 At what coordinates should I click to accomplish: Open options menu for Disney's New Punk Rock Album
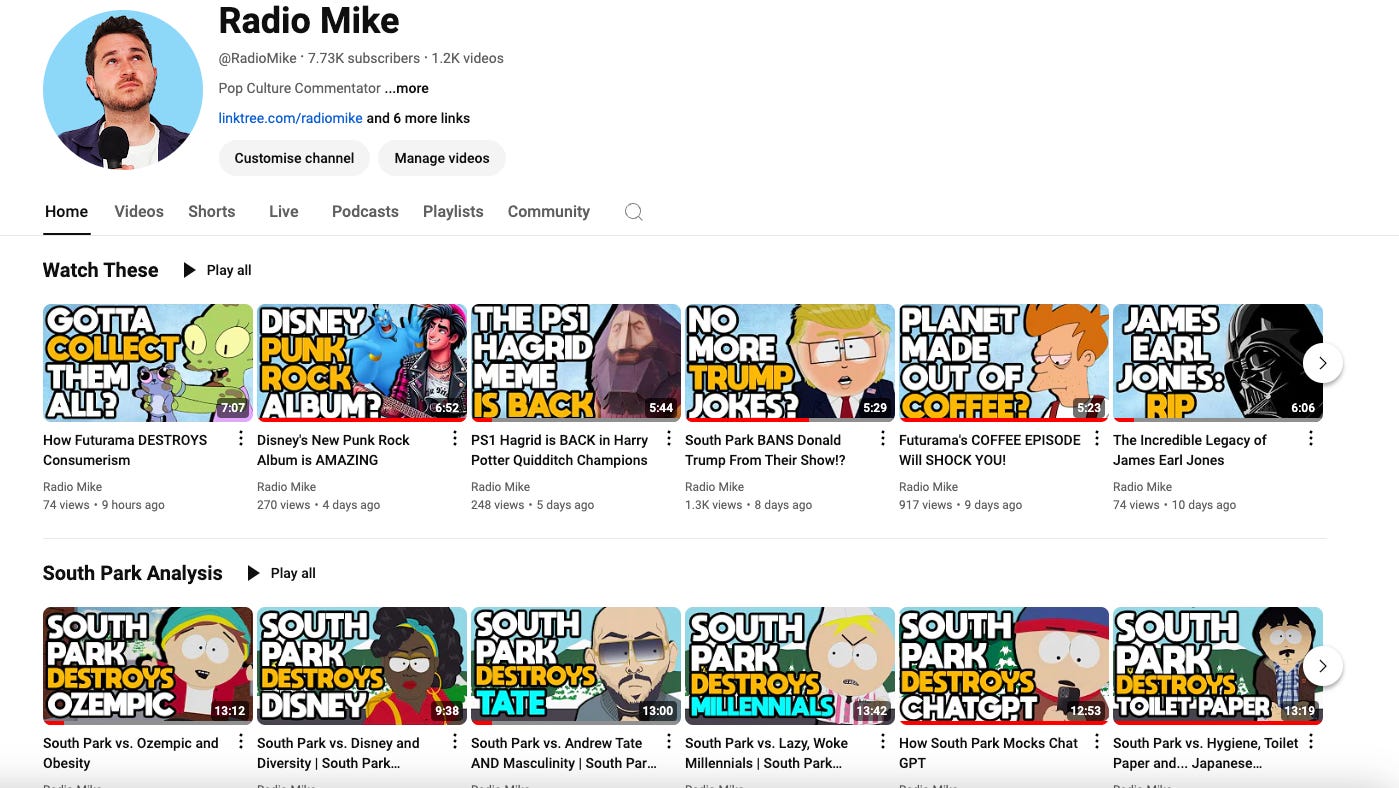[x=454, y=439]
